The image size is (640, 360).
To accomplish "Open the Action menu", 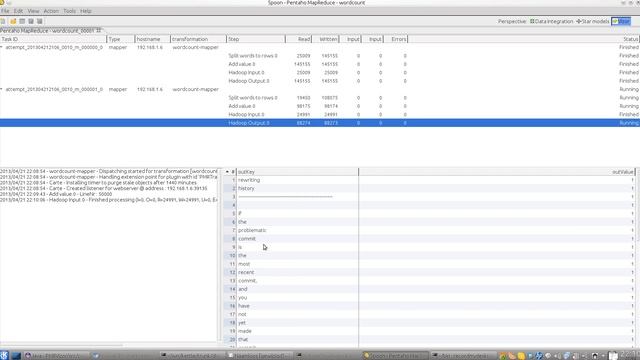I will pyautogui.click(x=51, y=11).
